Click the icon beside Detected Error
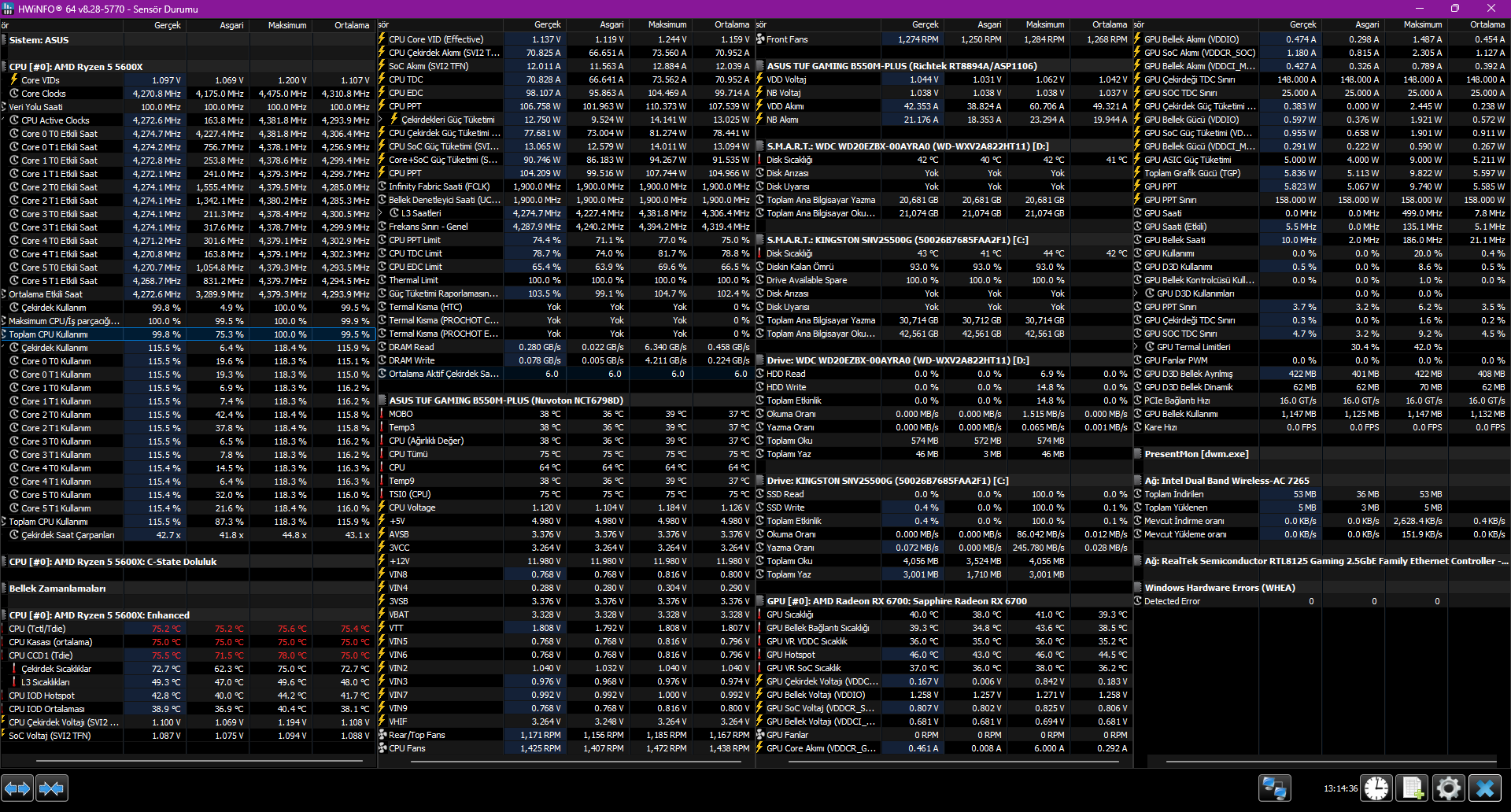Image resolution: width=1511 pixels, height=812 pixels. 1138,601
